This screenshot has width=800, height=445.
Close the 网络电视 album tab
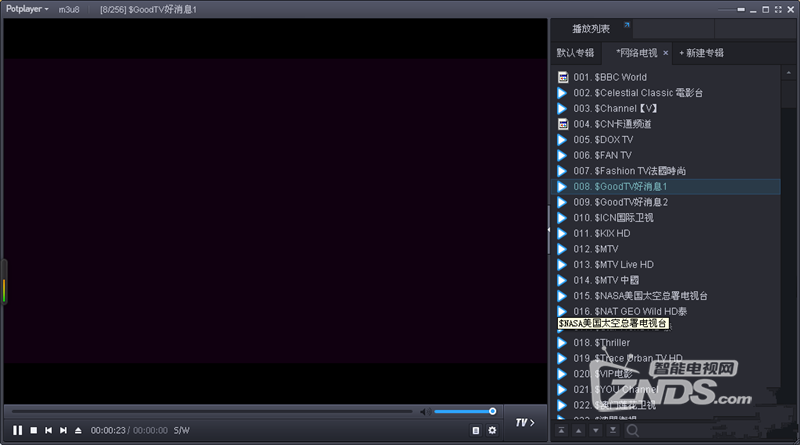pyautogui.click(x=665, y=53)
